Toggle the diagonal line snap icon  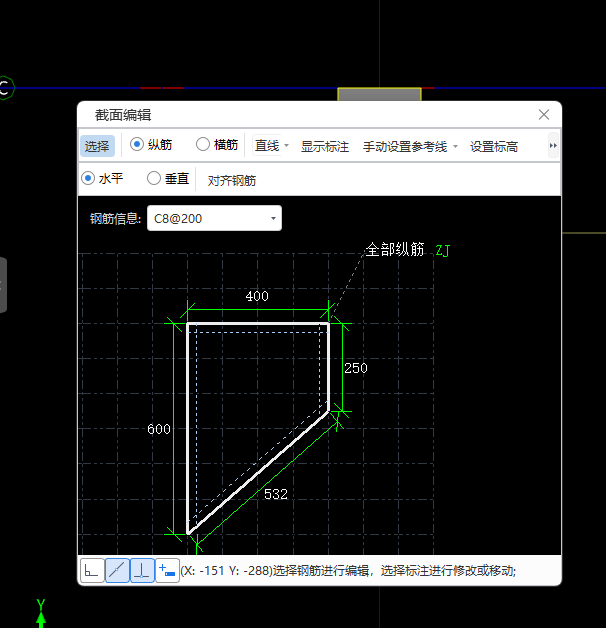[x=117, y=570]
